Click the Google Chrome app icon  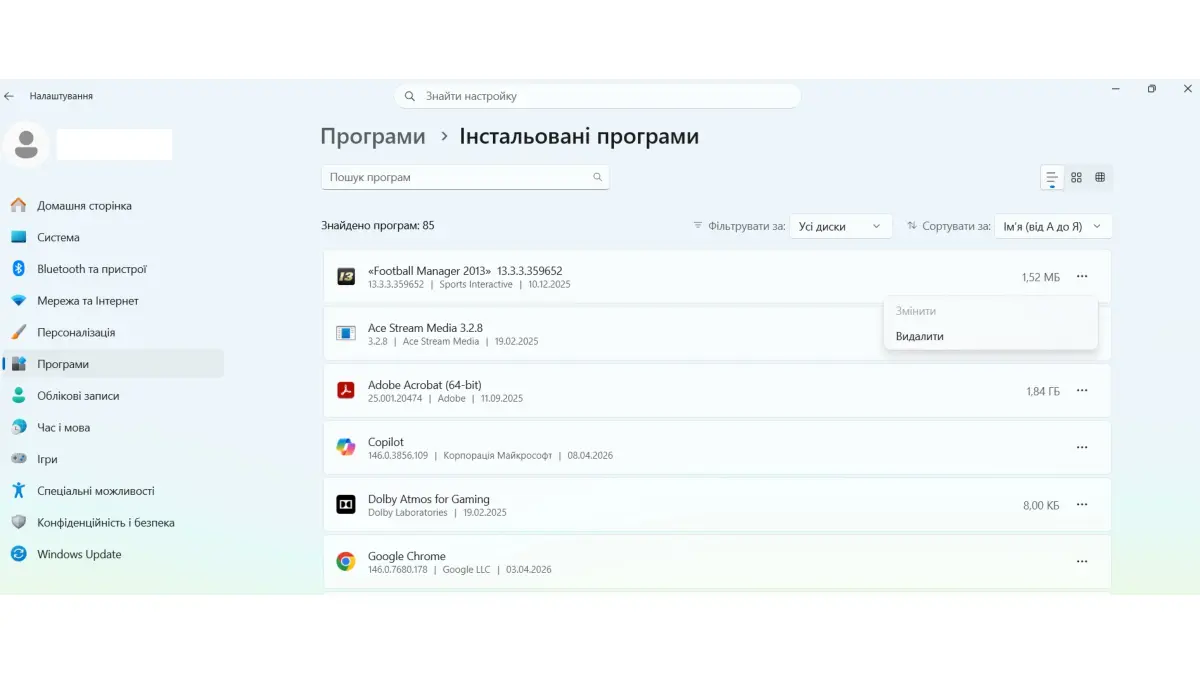pyautogui.click(x=346, y=562)
